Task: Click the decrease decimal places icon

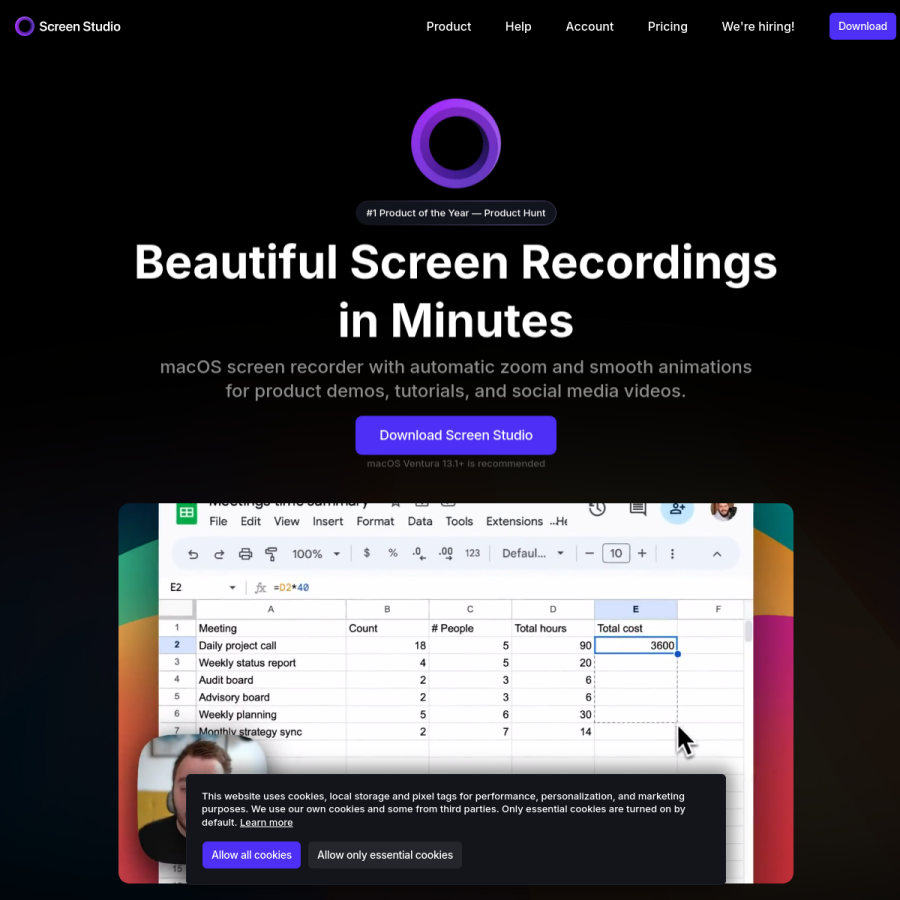Action: point(419,553)
